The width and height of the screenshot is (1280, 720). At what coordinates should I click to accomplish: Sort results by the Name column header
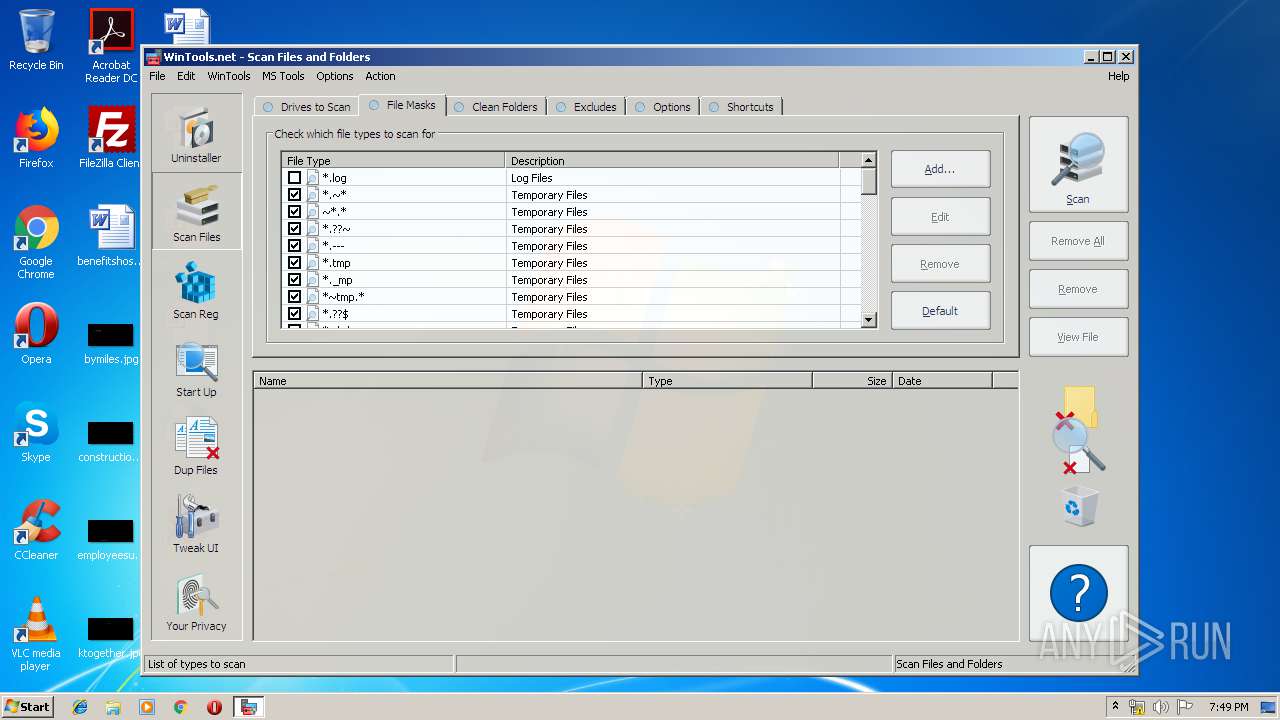pos(448,381)
